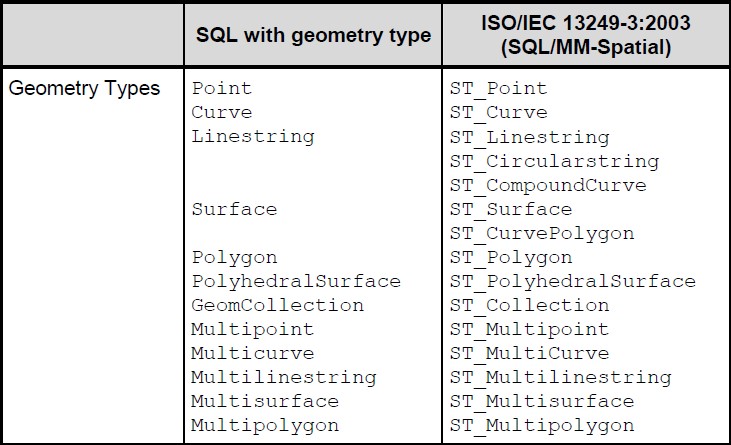731x445 pixels.
Task: Select the ST_Multisurface entry
Action: [541, 401]
